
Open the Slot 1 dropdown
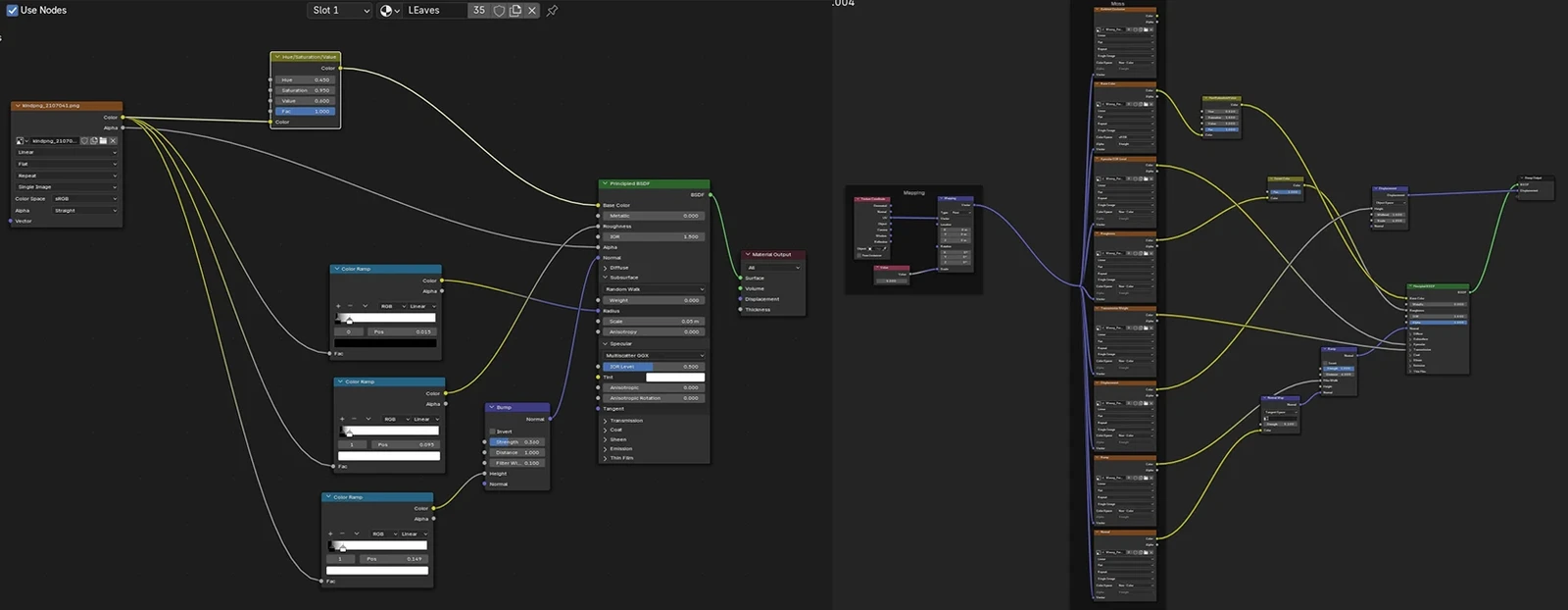(x=340, y=10)
